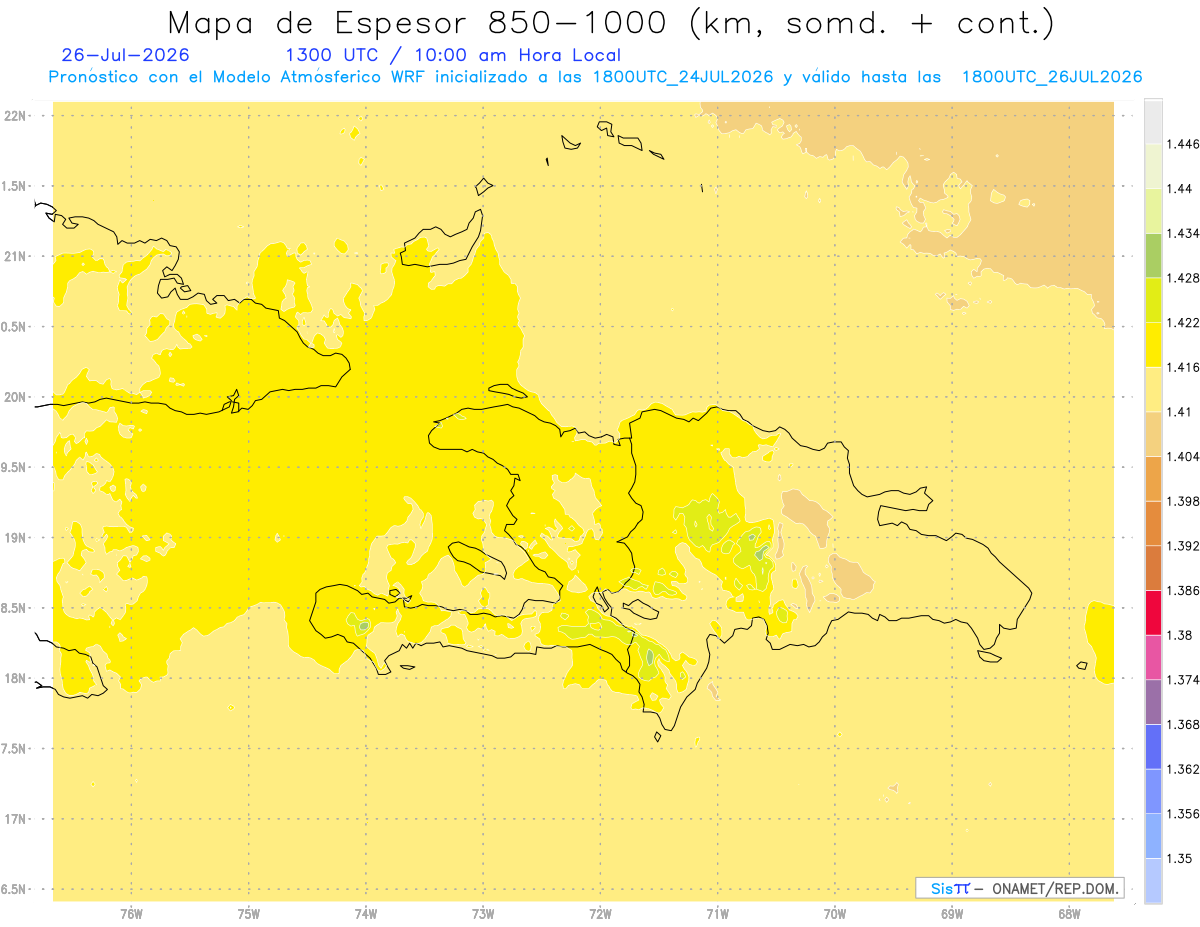Click the 70W longitude label
Screen dimensions: 1200x927
pos(835,914)
